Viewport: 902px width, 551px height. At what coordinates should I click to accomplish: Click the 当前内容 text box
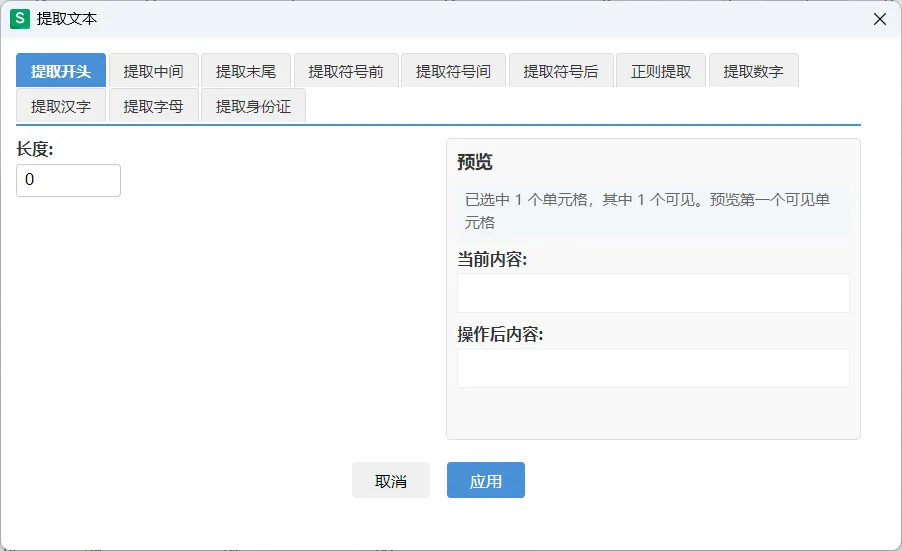click(x=653, y=293)
